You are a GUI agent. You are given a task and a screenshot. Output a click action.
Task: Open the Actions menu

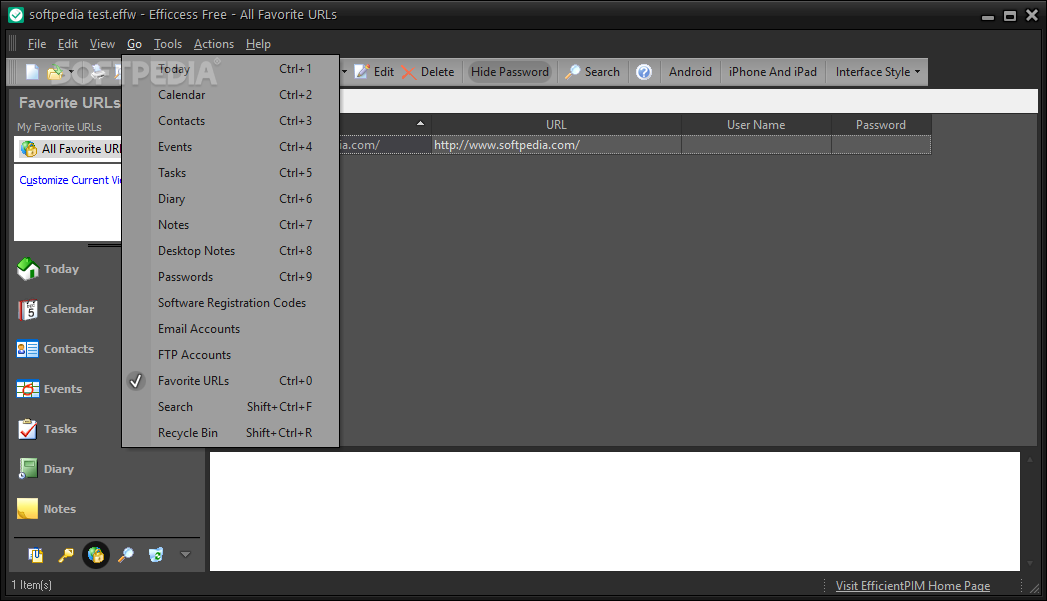tap(214, 44)
